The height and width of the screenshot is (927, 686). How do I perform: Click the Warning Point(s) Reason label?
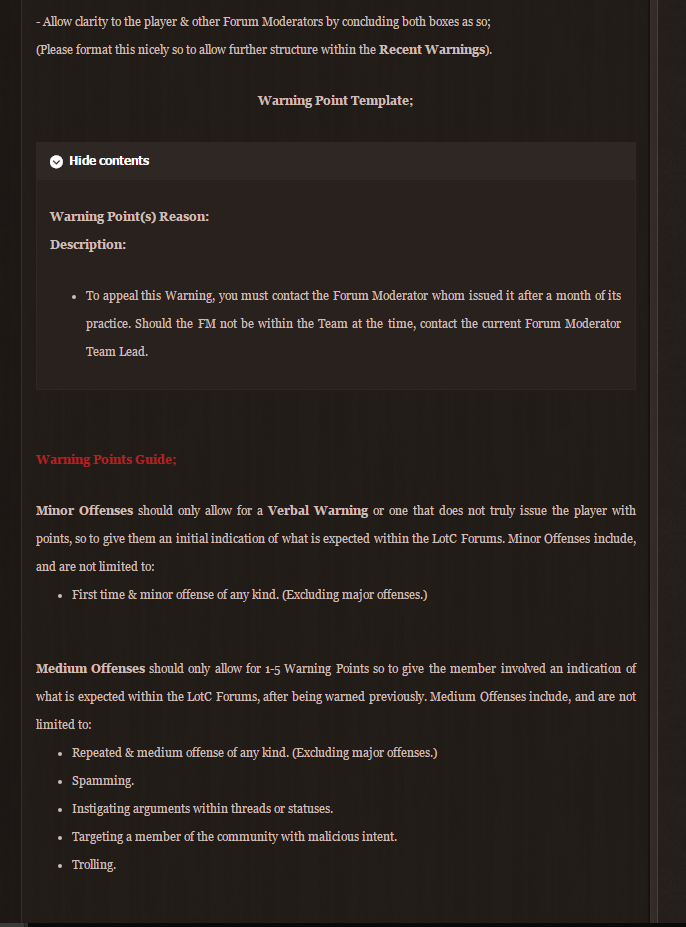click(x=130, y=216)
